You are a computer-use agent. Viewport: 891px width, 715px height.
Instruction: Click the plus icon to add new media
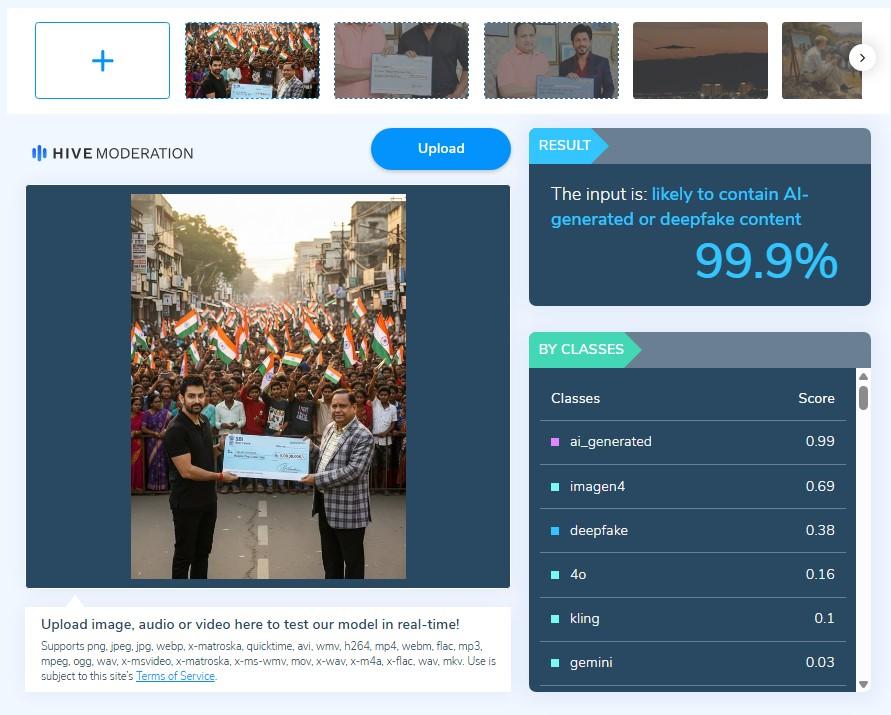click(102, 60)
